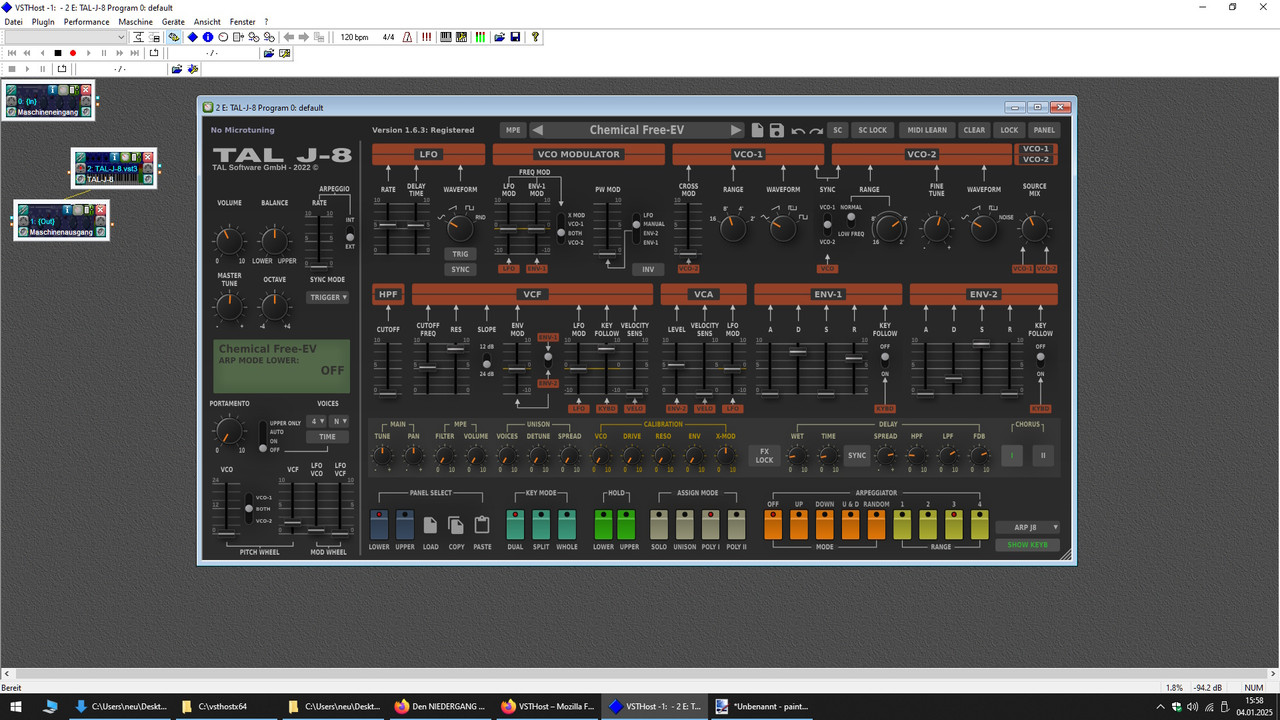
Task: Click the MPE button
Action: (513, 130)
